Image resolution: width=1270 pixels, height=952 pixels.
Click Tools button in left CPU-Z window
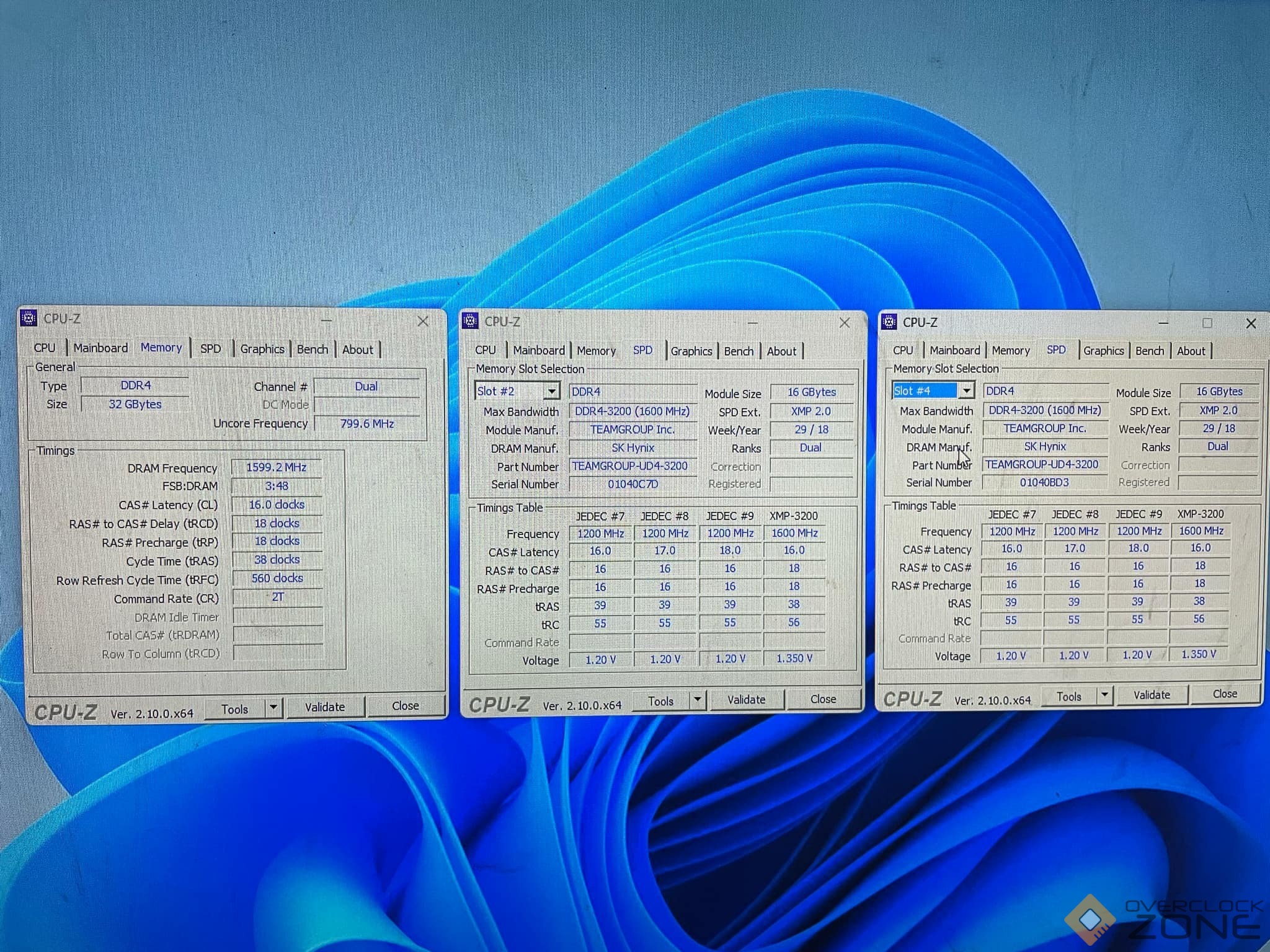(x=235, y=709)
